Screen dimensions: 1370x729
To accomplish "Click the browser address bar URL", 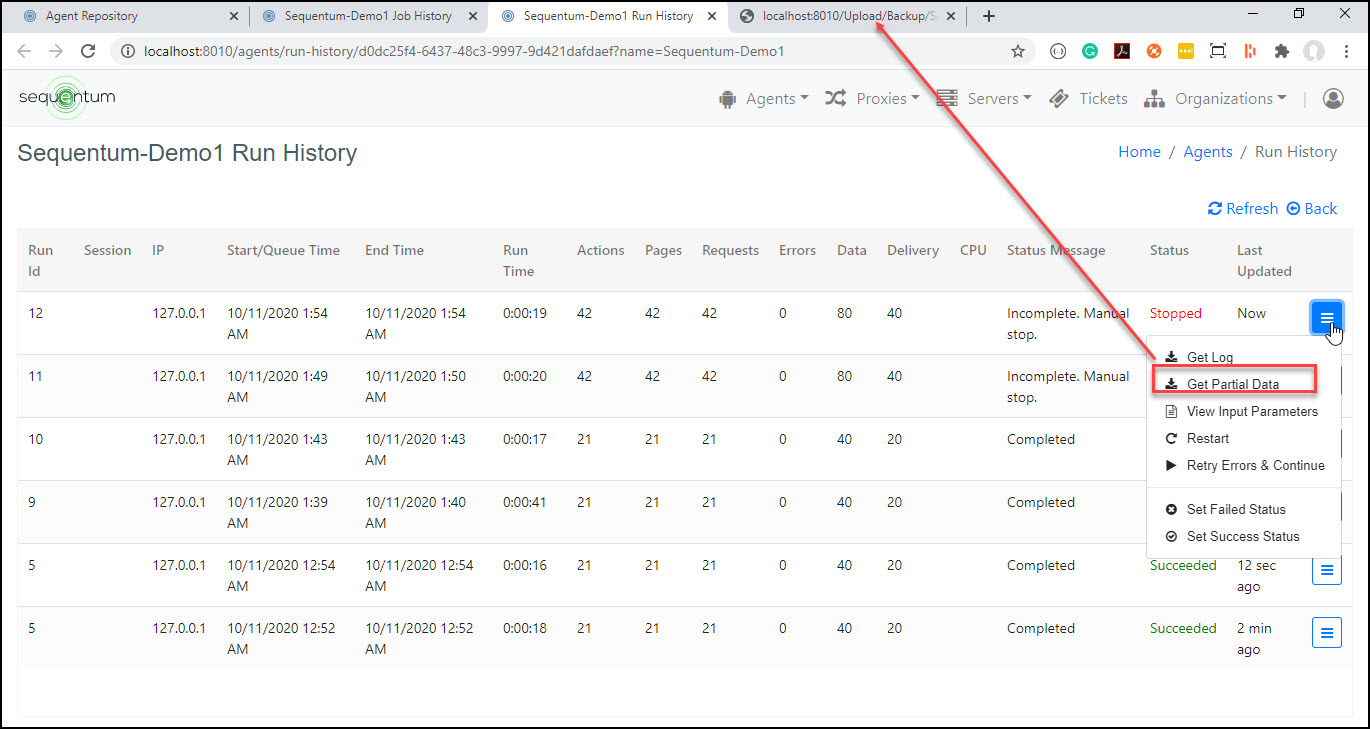I will [x=450, y=51].
